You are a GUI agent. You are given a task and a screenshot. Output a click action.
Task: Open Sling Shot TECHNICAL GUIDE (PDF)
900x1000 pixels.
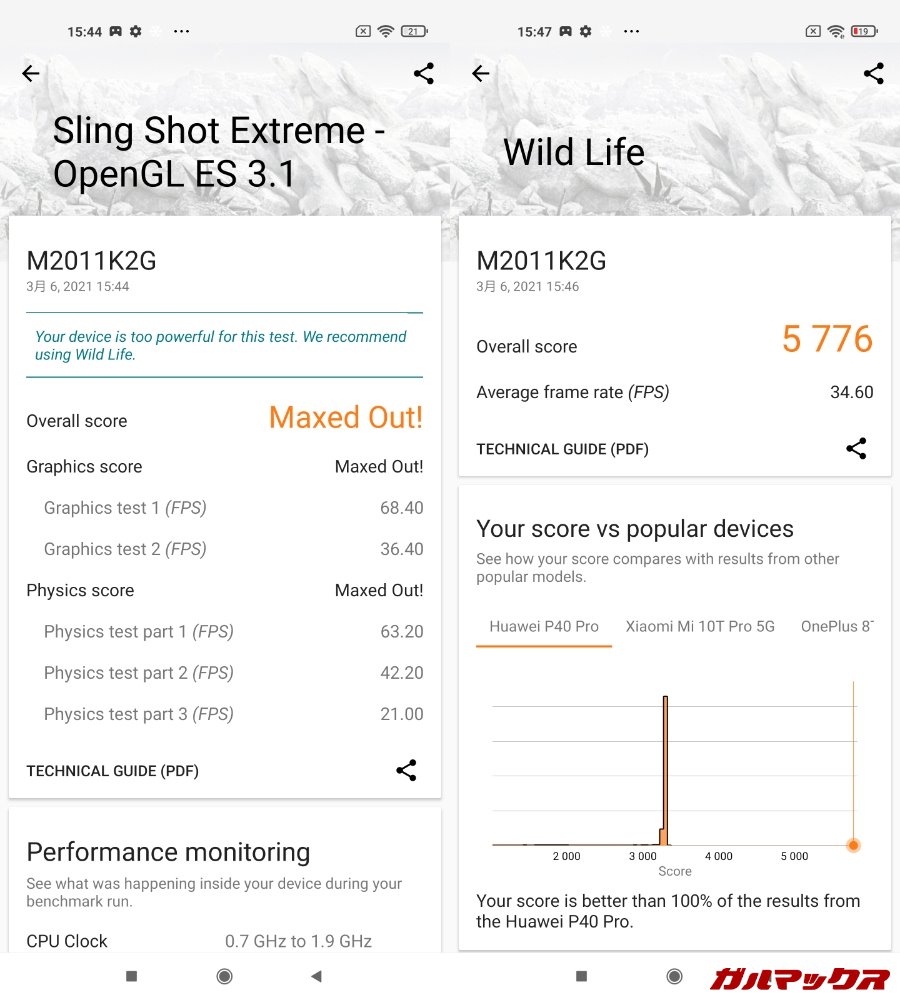pyautogui.click(x=112, y=771)
